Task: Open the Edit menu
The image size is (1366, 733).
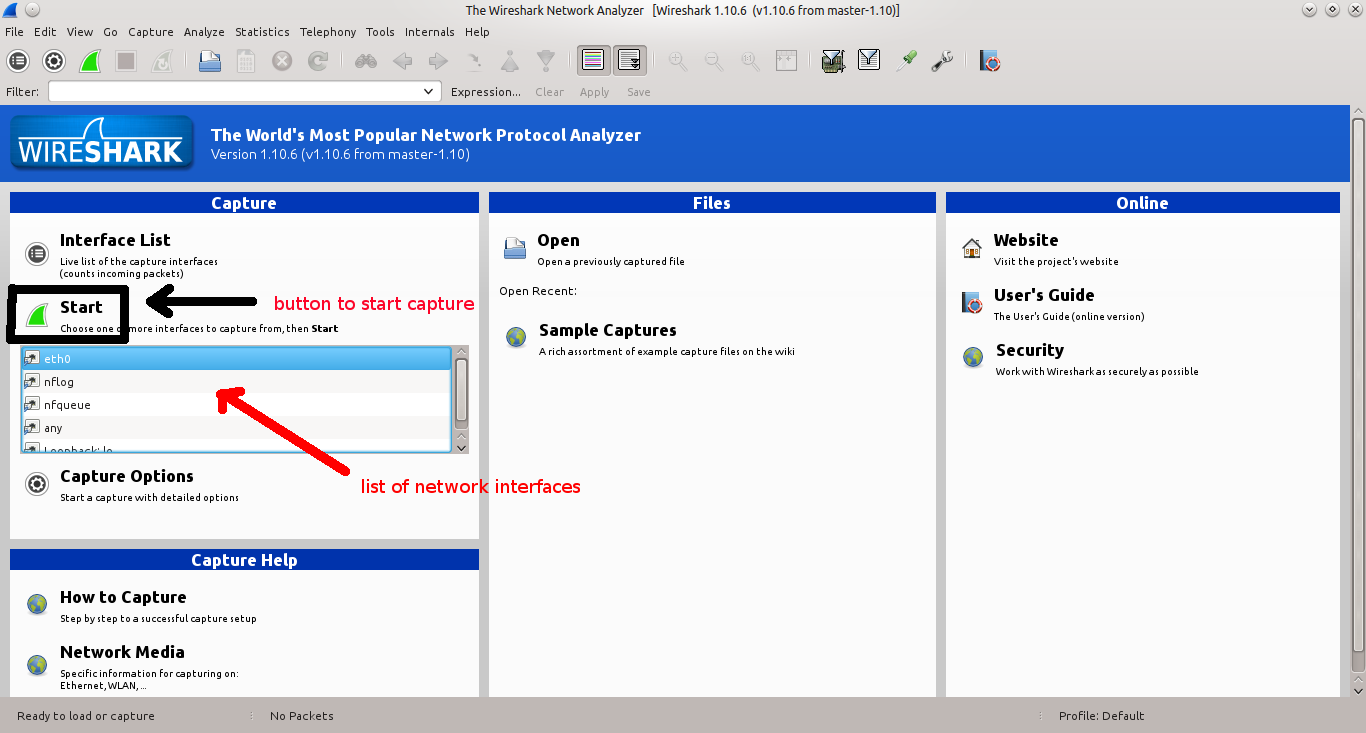Action: pos(45,32)
